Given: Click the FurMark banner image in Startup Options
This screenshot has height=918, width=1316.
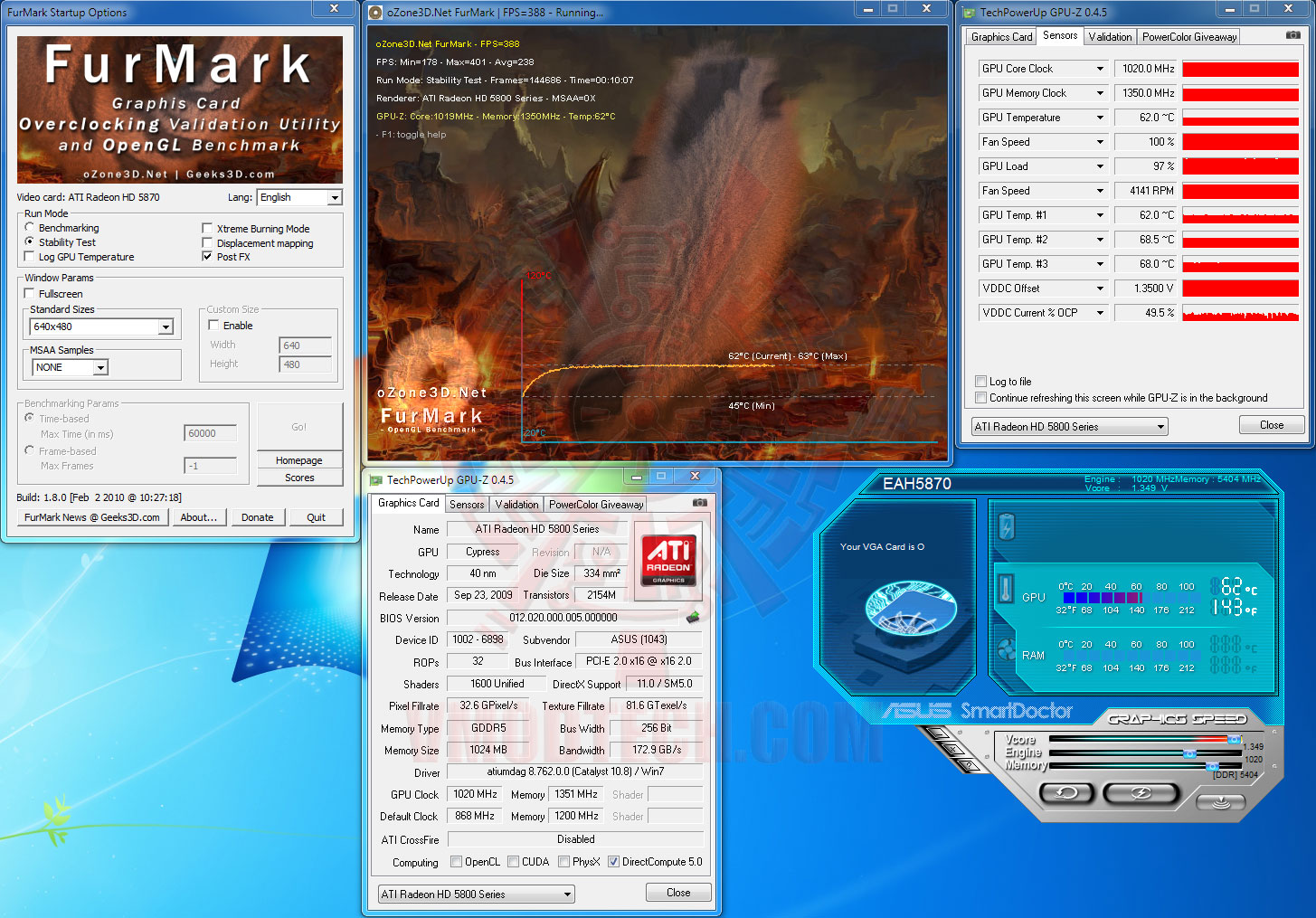Looking at the screenshot, I should pyautogui.click(x=180, y=109).
